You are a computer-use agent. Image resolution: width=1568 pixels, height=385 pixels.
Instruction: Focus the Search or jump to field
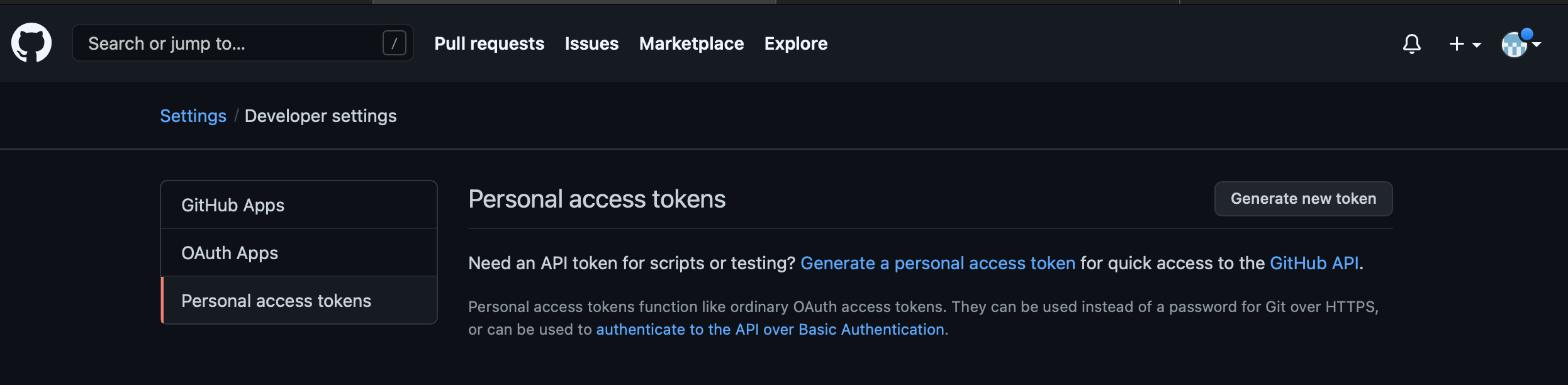pos(242,43)
